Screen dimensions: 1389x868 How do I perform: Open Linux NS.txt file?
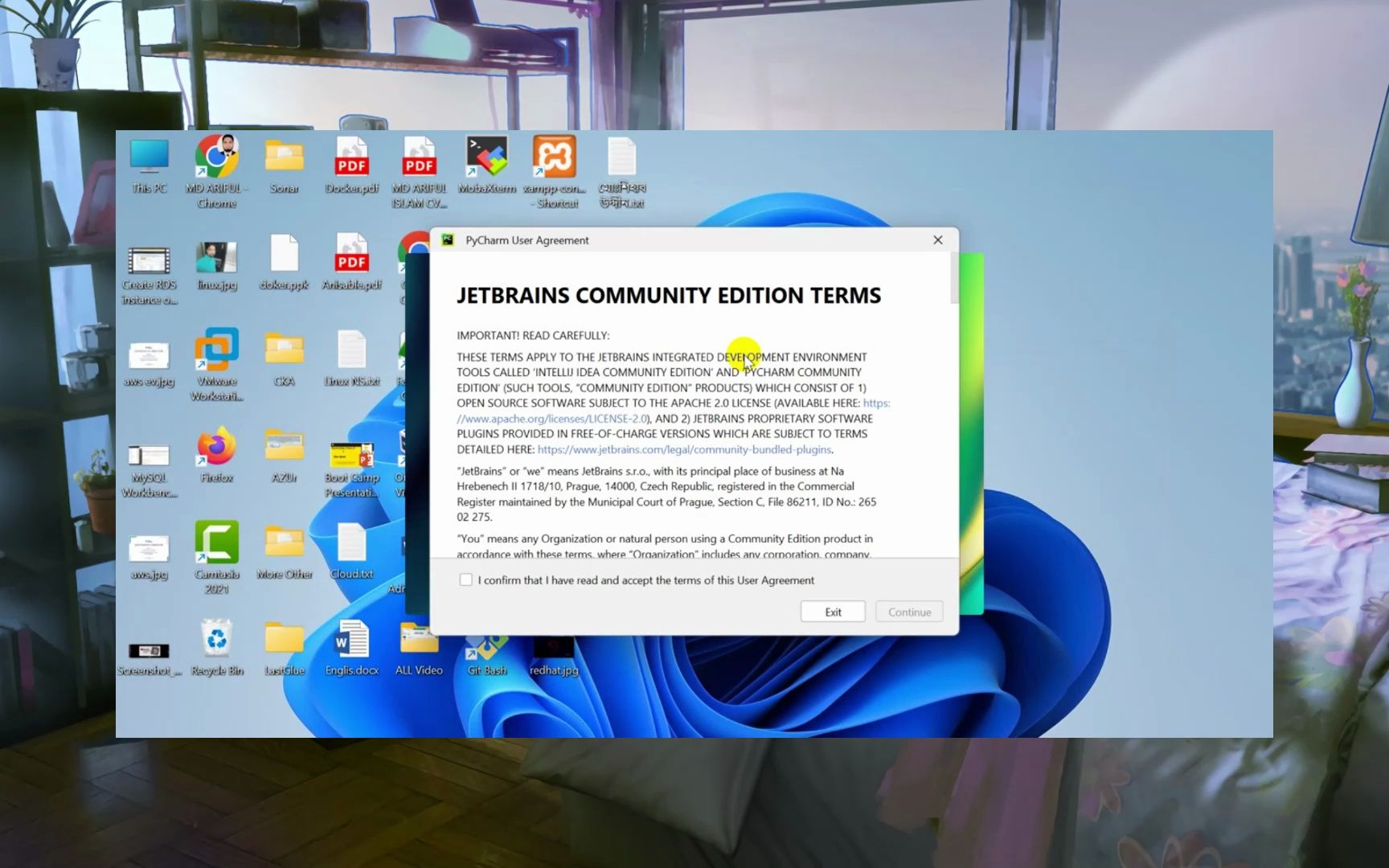(352, 359)
